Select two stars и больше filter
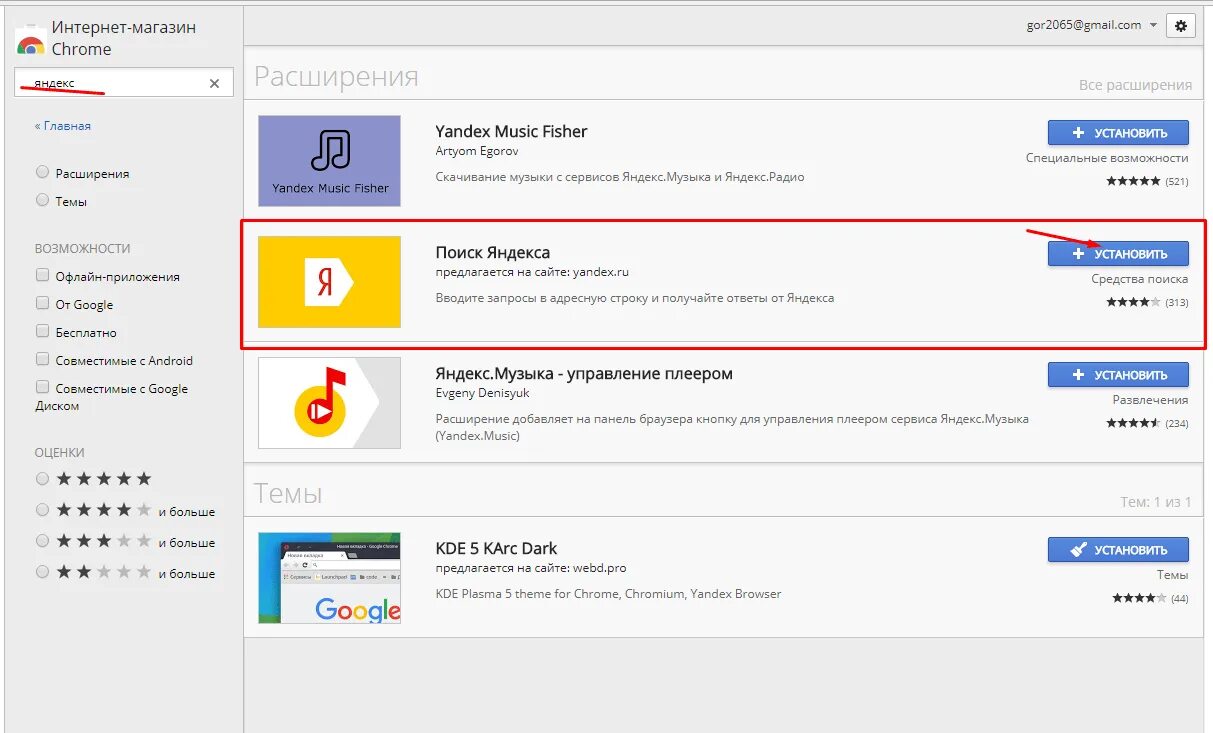Image resolution: width=1213 pixels, height=733 pixels. click(x=42, y=572)
